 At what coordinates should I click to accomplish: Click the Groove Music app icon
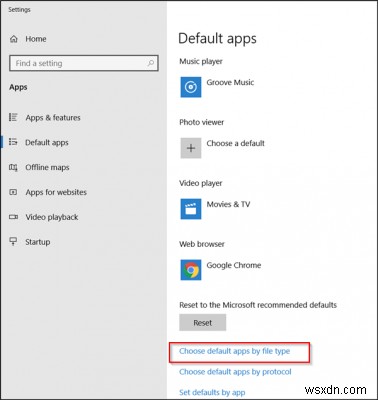tap(191, 87)
